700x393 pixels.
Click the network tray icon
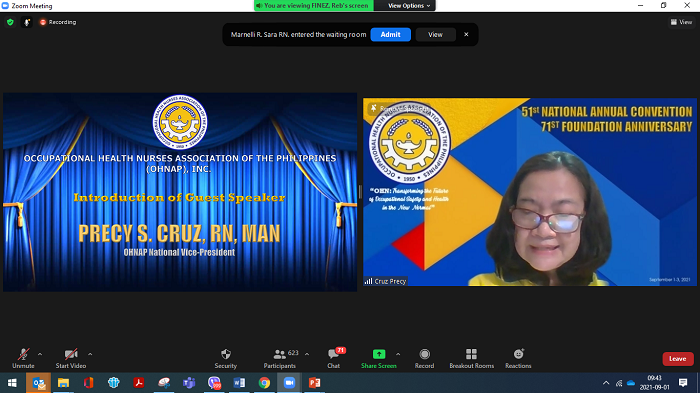pyautogui.click(x=619, y=383)
